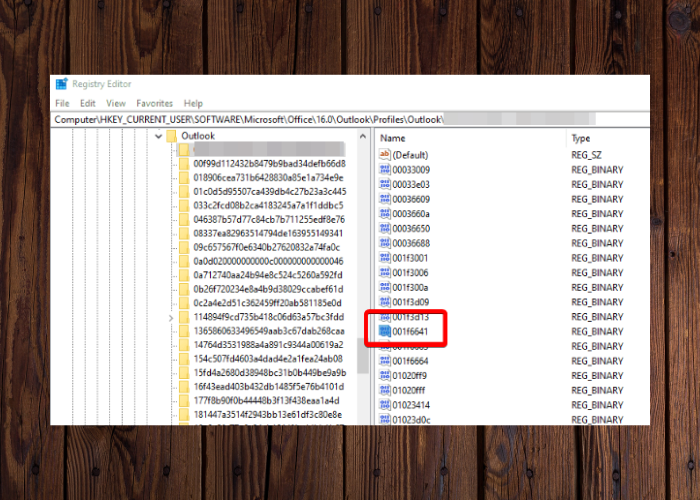700x500 pixels.
Task: Select key 09c657567f0e6340b27620832a74fa0c
Action: 267,247
